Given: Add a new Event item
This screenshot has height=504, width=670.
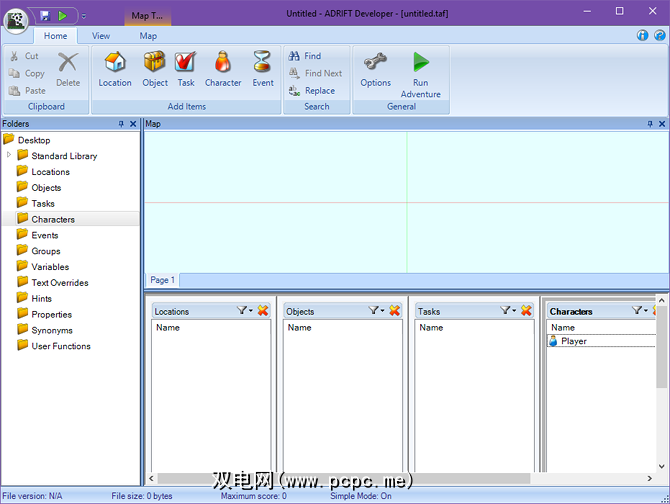Looking at the screenshot, I should pyautogui.click(x=262, y=69).
